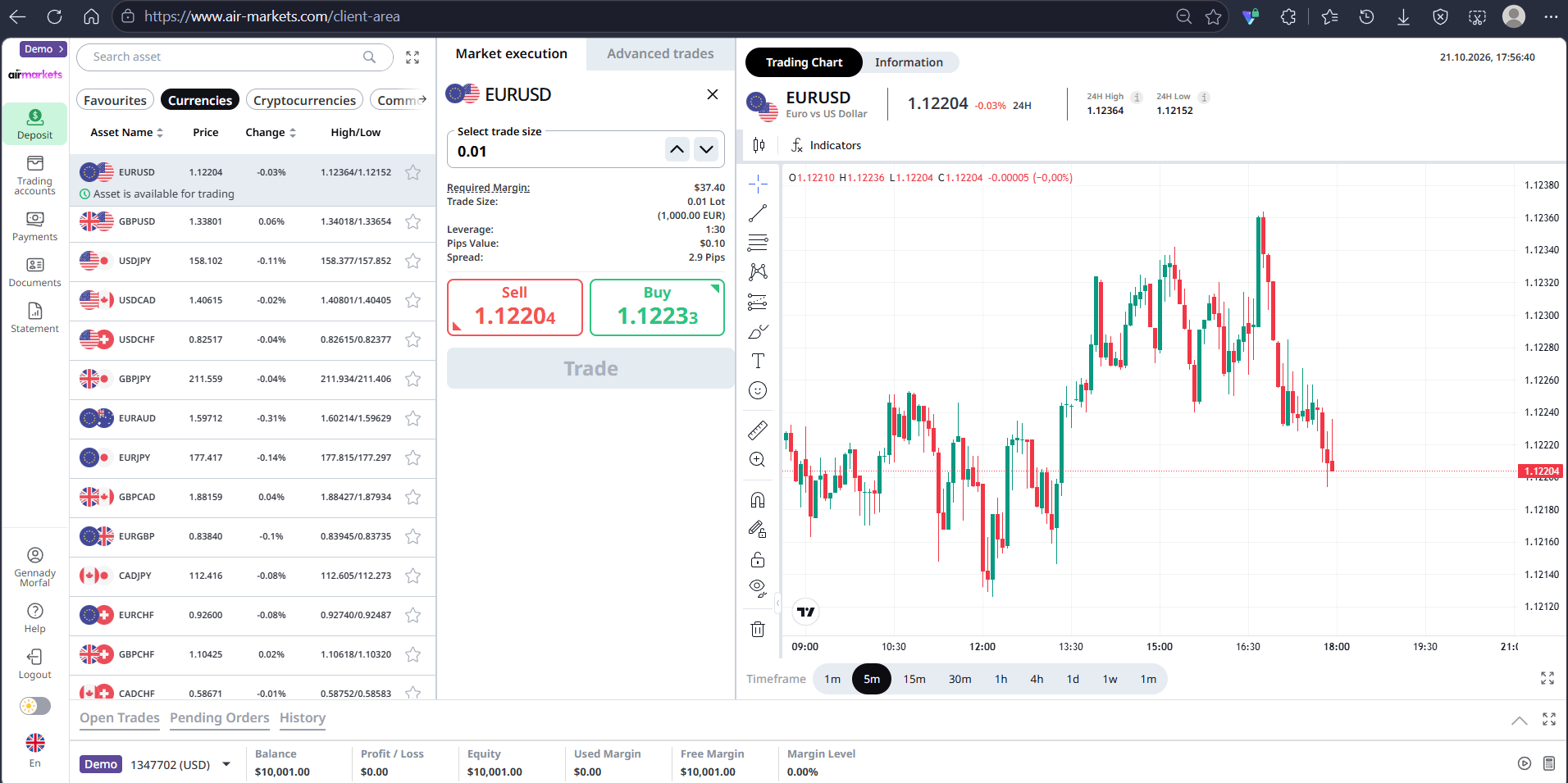Open the Indicators menu
This screenshot has width=1568, height=783.
click(x=826, y=145)
